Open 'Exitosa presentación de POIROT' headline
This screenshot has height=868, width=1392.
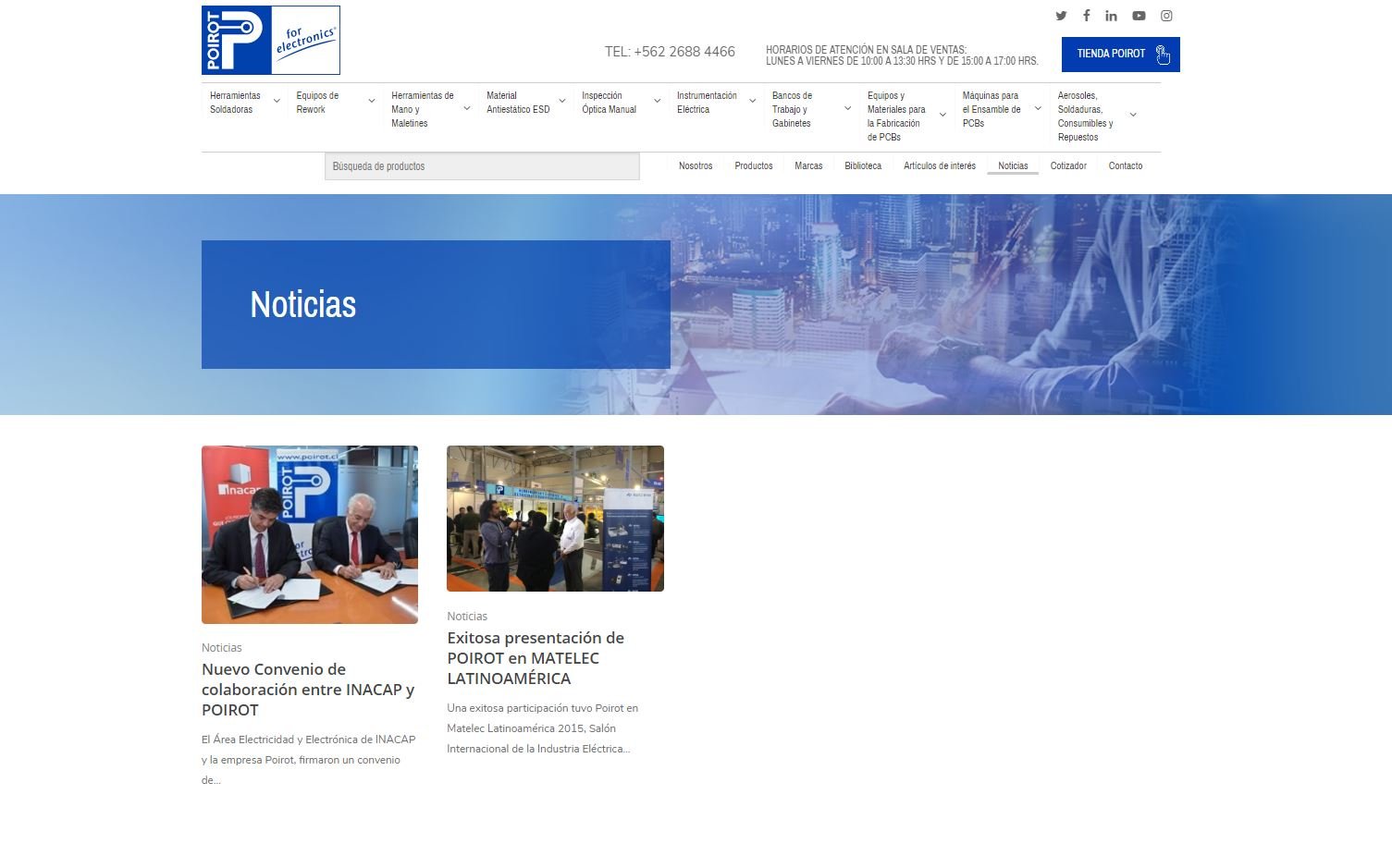pos(536,658)
